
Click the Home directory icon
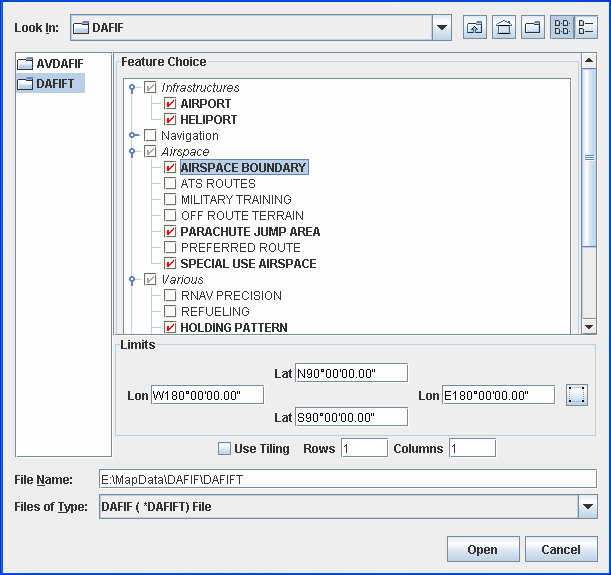[x=504, y=28]
